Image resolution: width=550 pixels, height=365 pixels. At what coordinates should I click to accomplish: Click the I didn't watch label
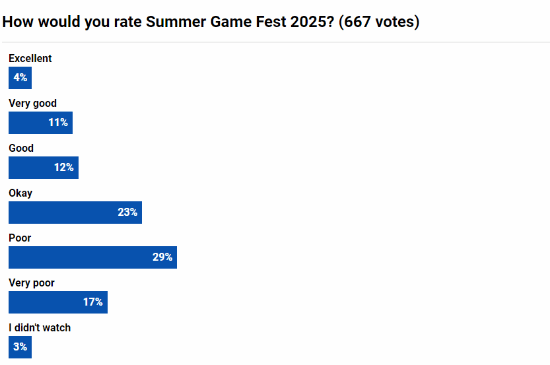(x=40, y=327)
